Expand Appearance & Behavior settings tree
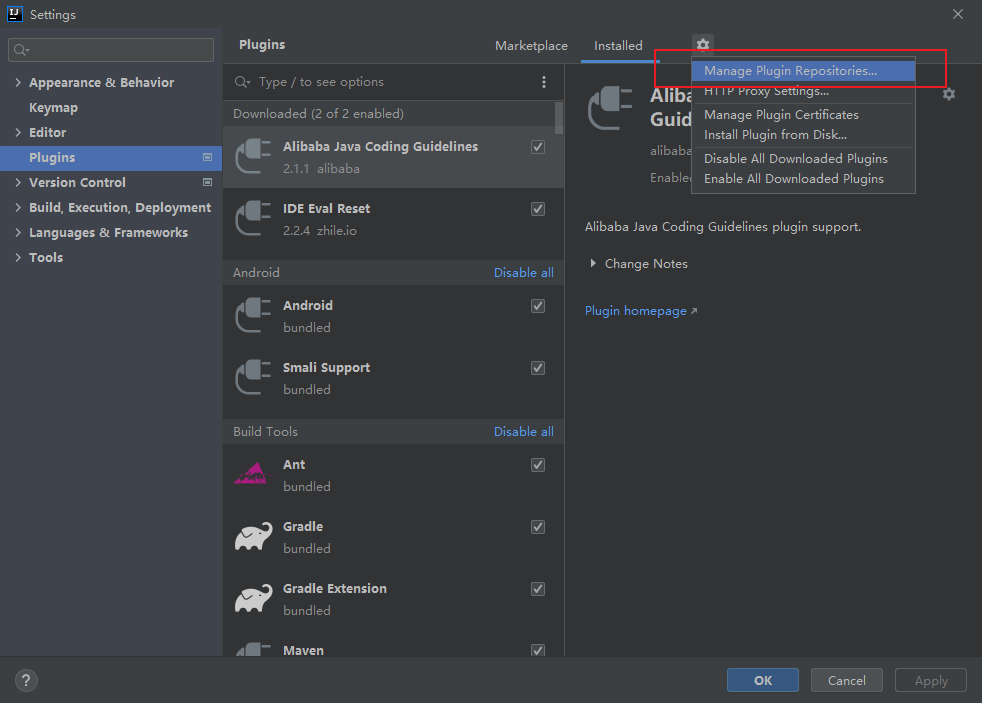Screen dimensions: 982x703 [18, 83]
